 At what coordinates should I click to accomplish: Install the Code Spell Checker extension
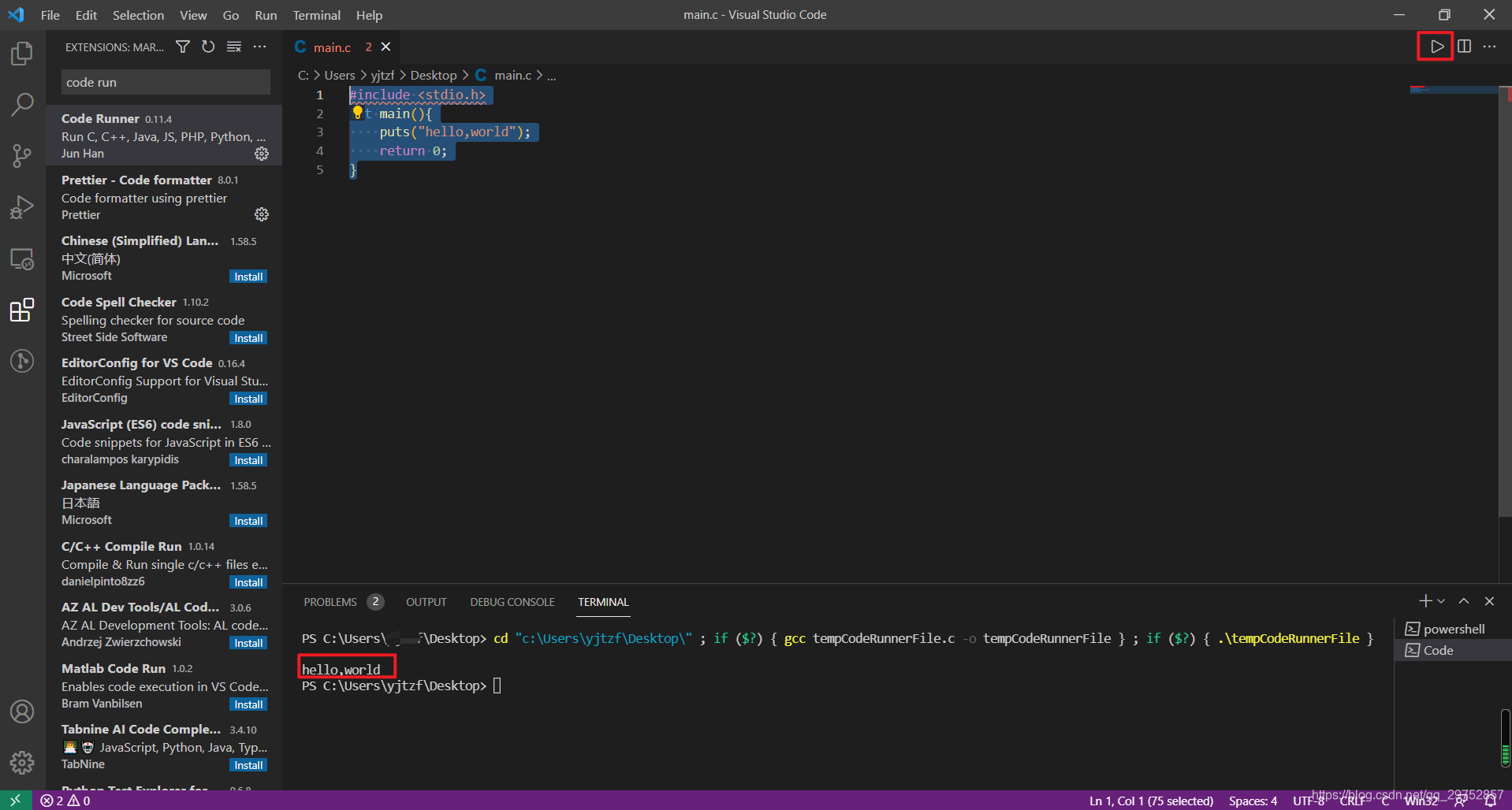(248, 337)
